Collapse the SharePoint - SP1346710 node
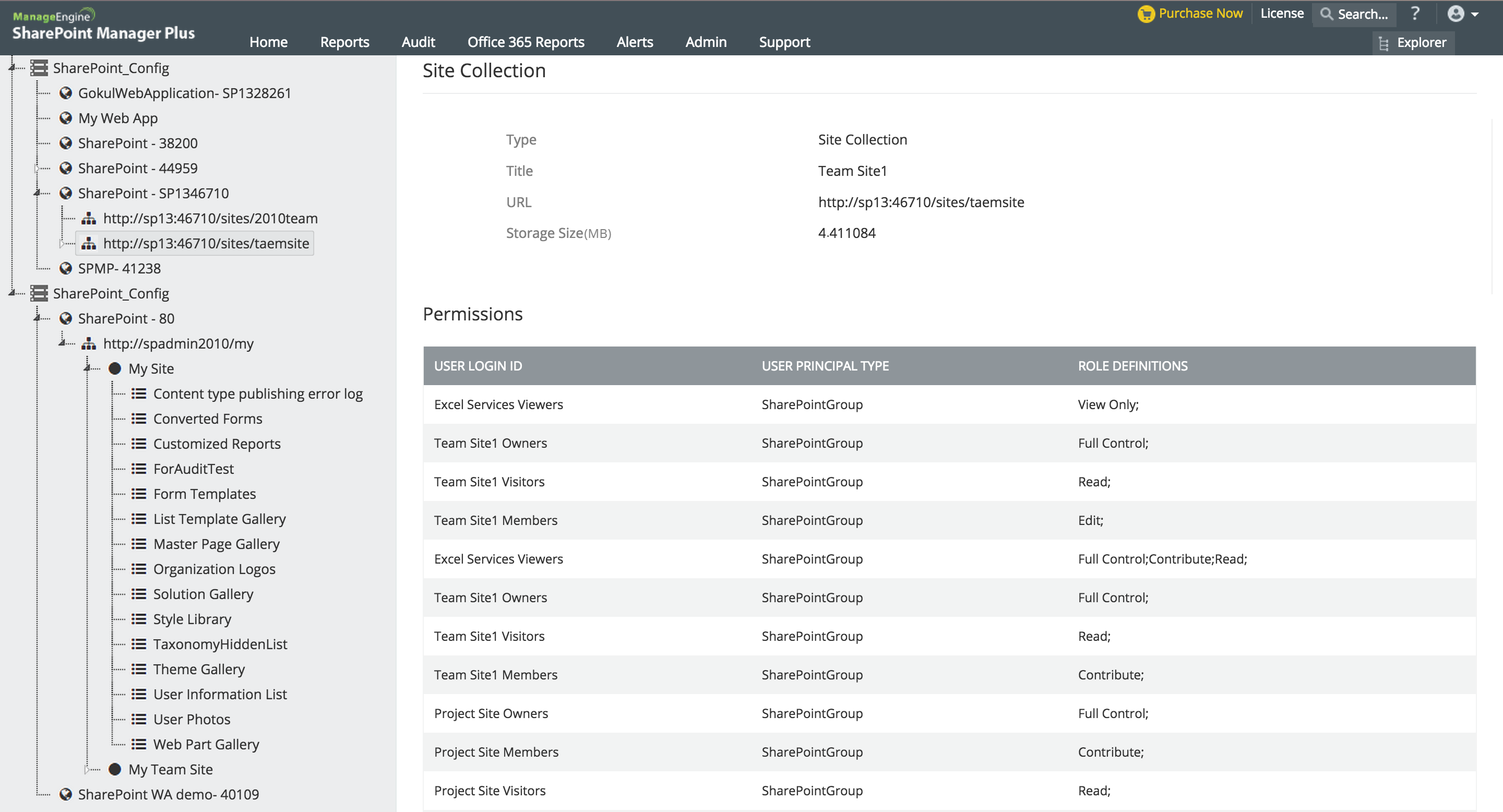1503x812 pixels. click(36, 193)
